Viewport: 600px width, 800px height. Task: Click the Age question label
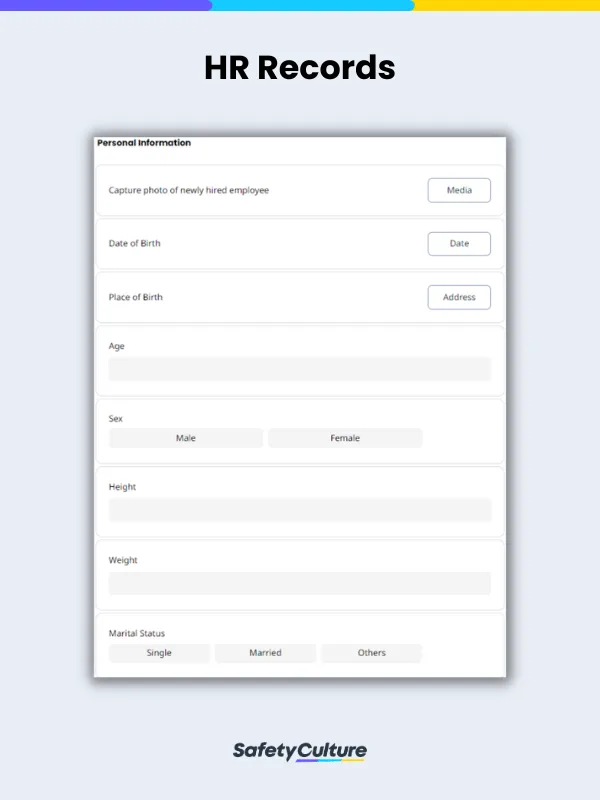[x=116, y=346]
